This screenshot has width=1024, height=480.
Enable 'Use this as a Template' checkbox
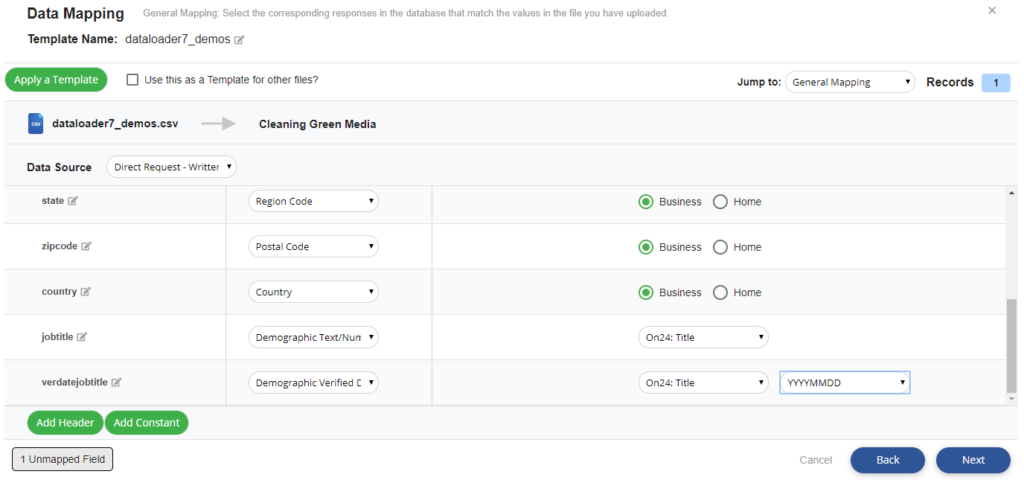click(132, 80)
